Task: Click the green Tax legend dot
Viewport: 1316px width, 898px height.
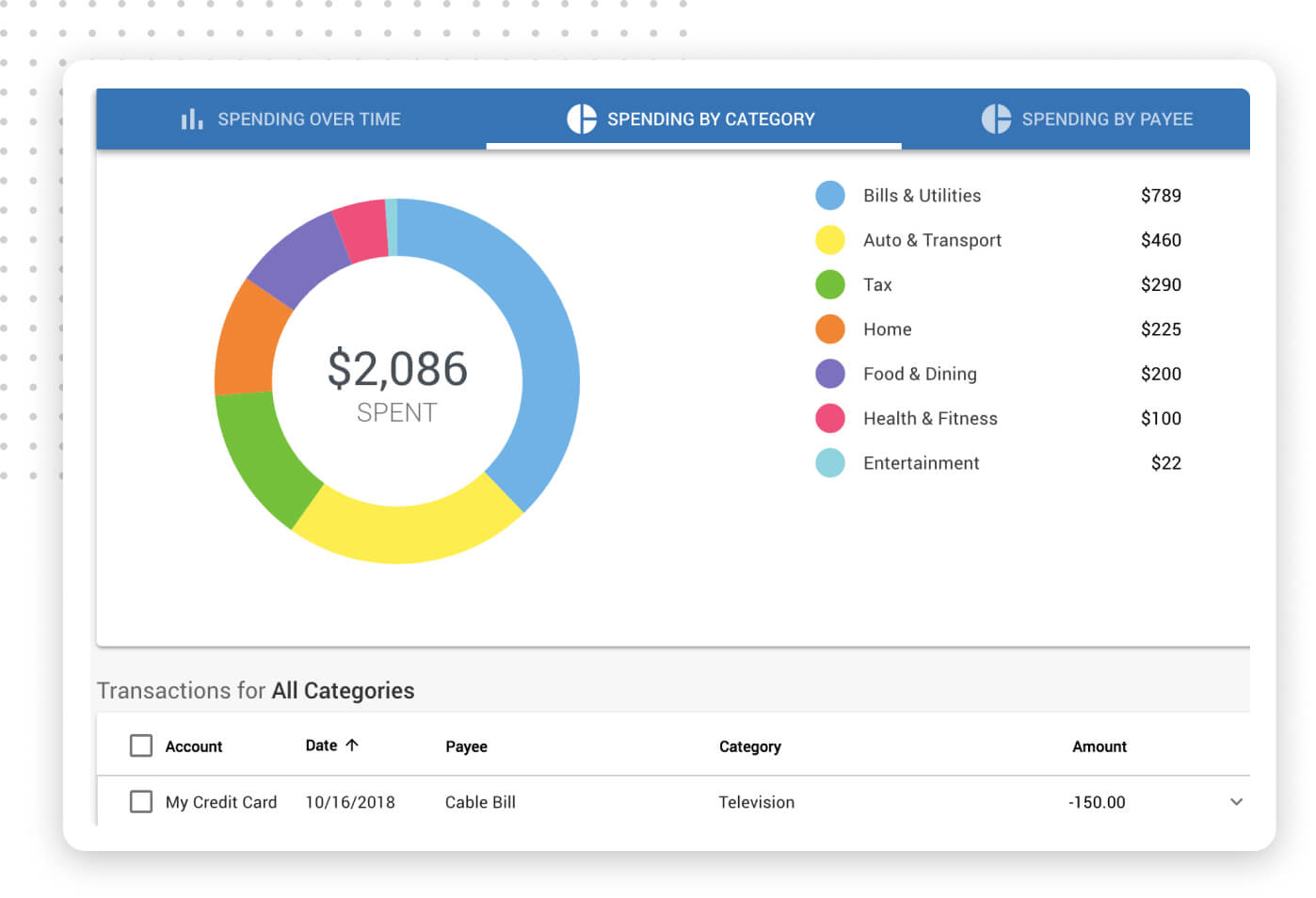Action: click(x=829, y=284)
